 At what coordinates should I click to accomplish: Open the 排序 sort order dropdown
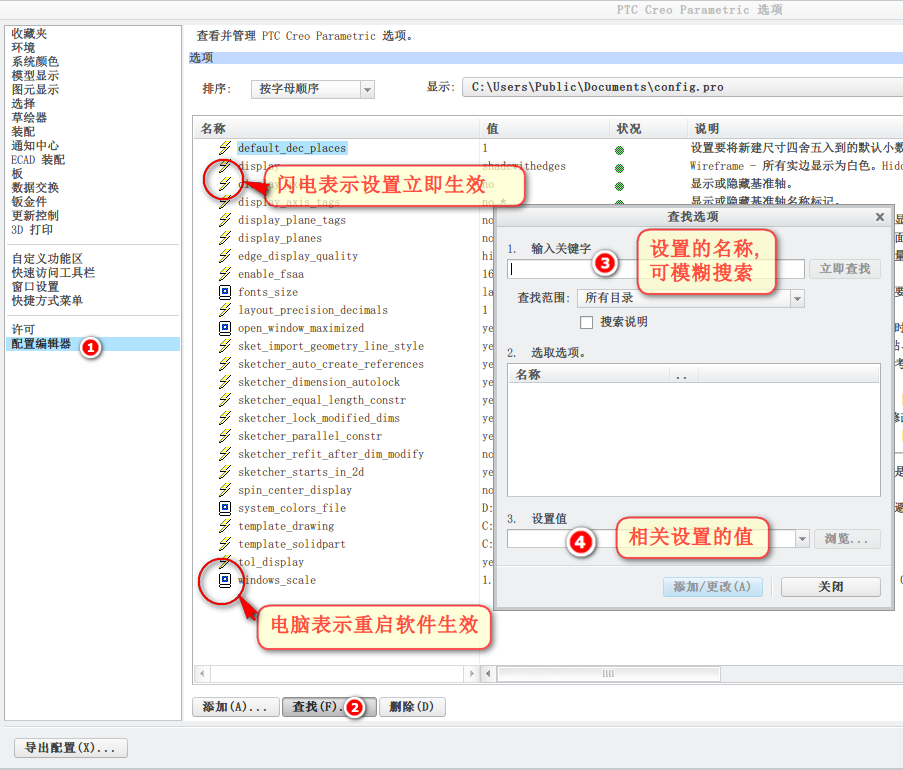313,89
